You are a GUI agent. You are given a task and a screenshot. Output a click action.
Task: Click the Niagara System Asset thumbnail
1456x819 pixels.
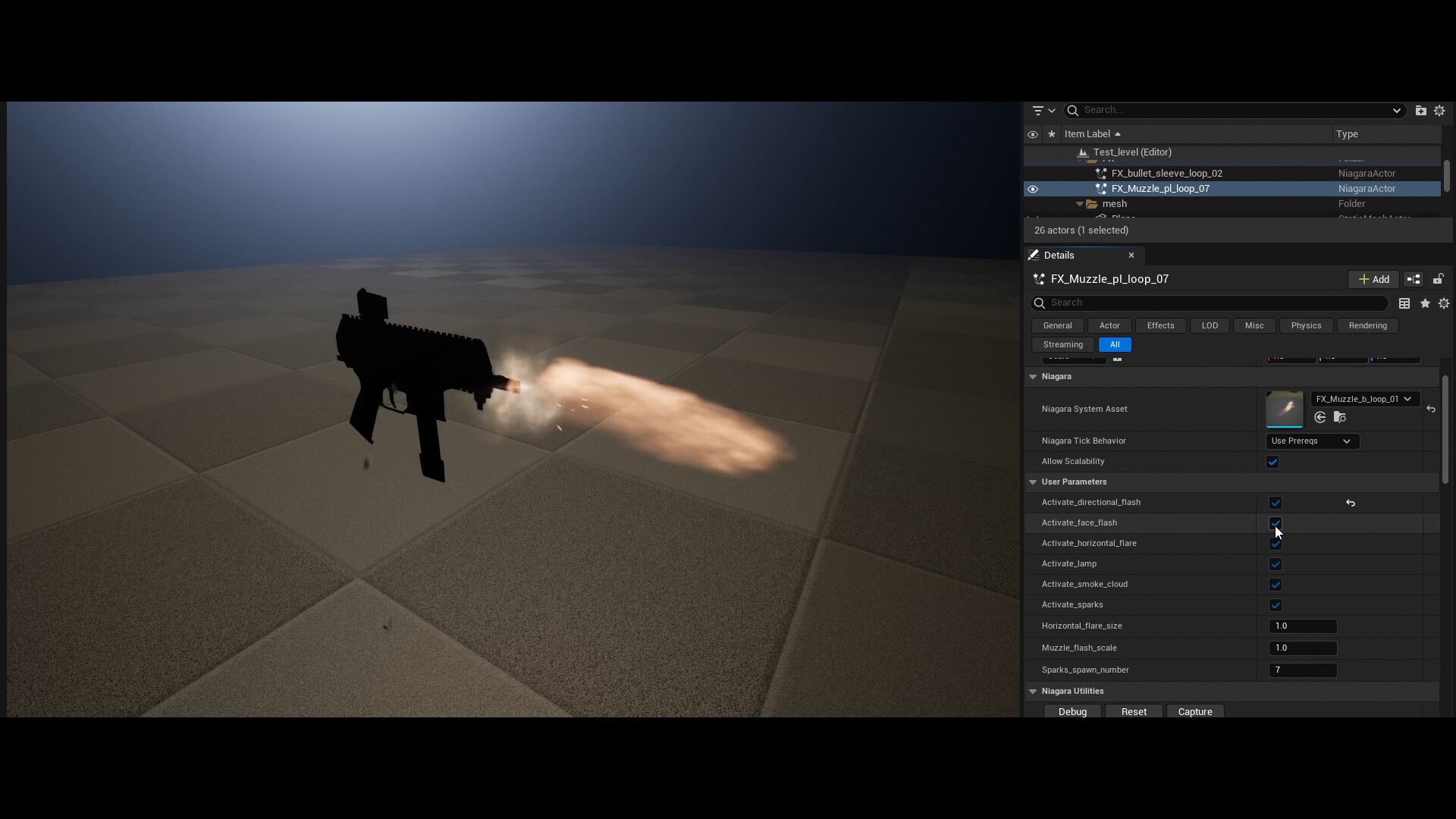pos(1285,409)
